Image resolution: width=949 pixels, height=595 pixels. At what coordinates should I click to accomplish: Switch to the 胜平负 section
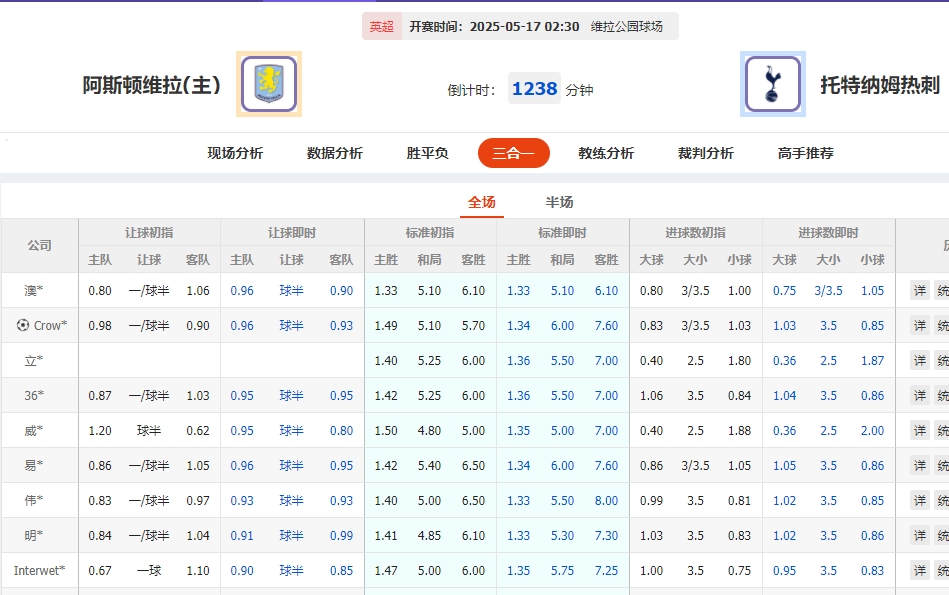click(x=426, y=153)
